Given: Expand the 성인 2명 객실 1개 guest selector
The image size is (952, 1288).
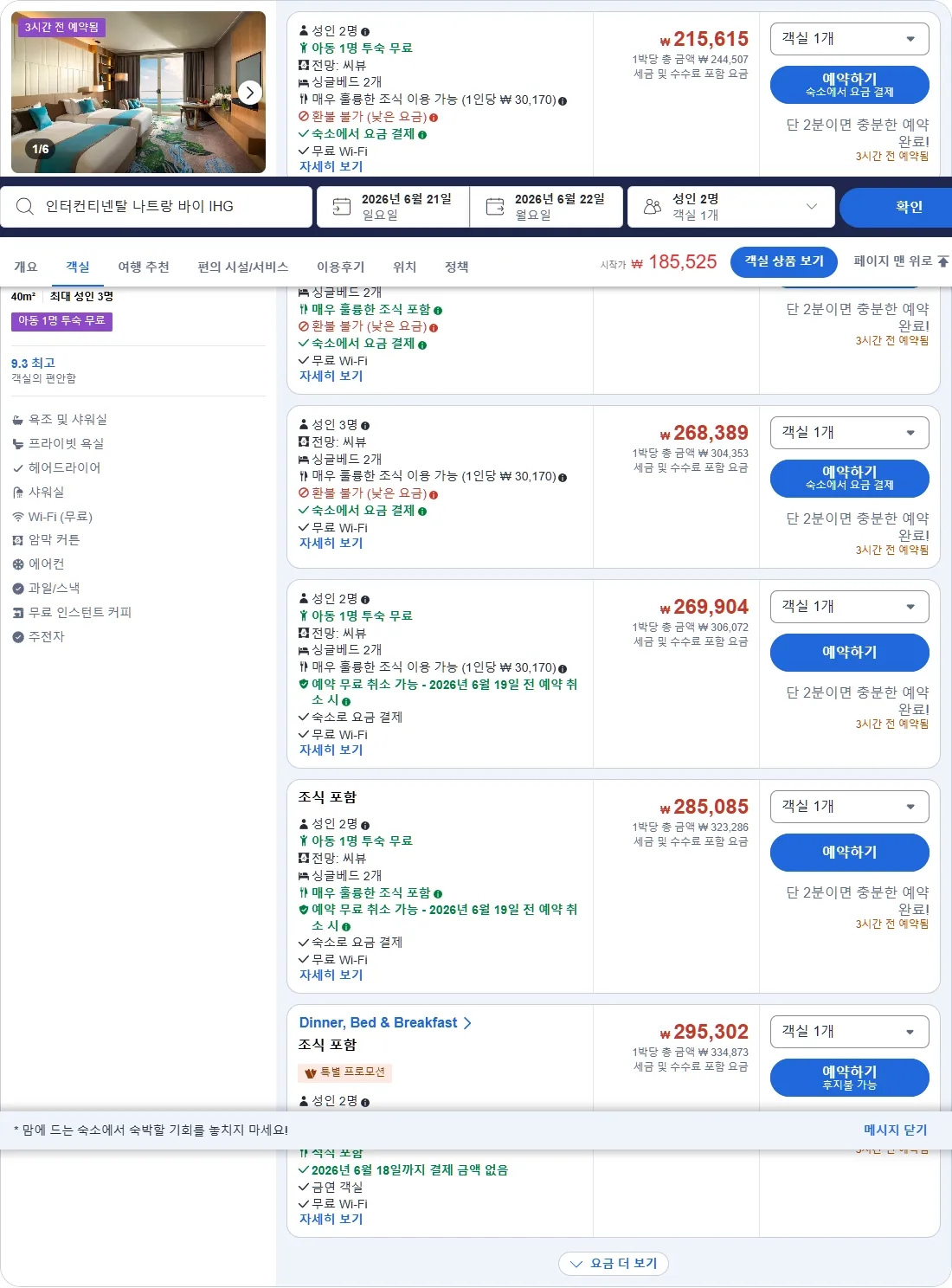Looking at the screenshot, I should (731, 207).
